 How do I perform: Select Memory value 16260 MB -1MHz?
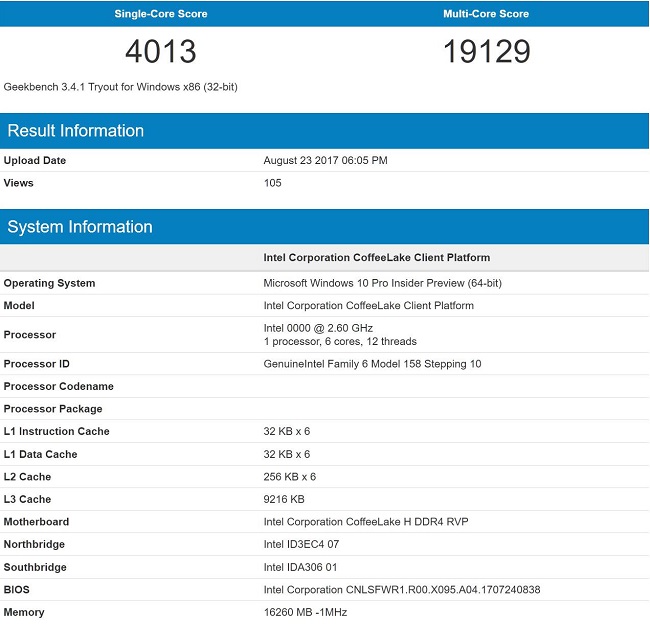tap(306, 612)
